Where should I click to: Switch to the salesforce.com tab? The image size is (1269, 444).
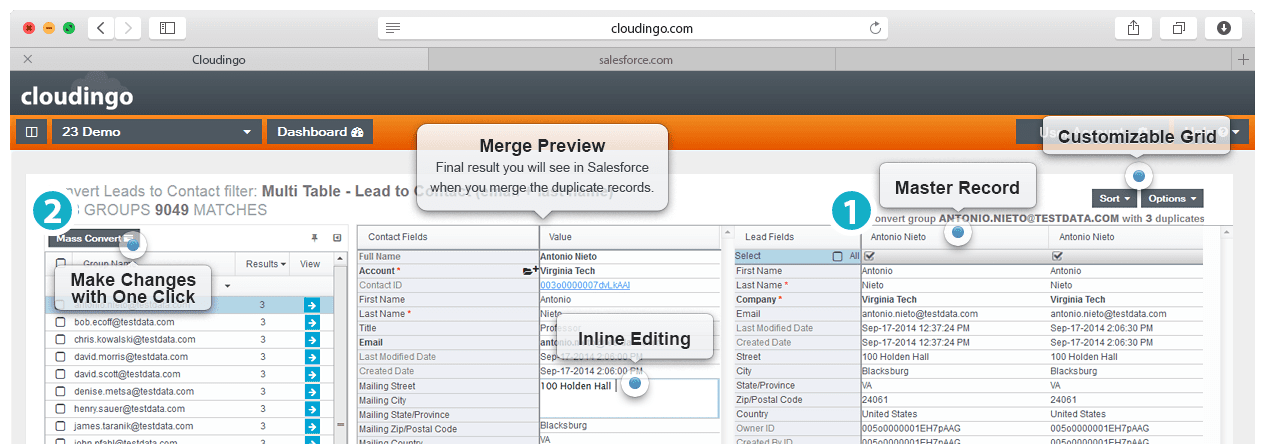[x=635, y=60]
